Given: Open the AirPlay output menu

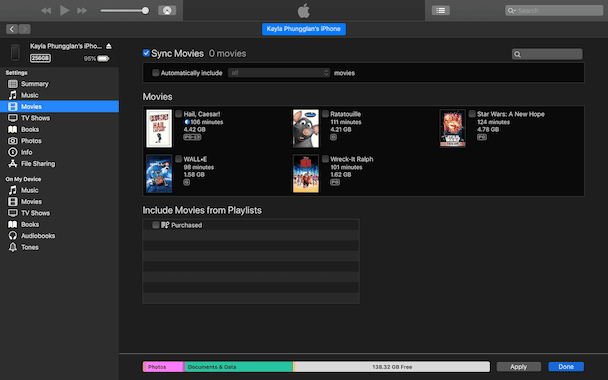Looking at the screenshot, I should pyautogui.click(x=167, y=10).
